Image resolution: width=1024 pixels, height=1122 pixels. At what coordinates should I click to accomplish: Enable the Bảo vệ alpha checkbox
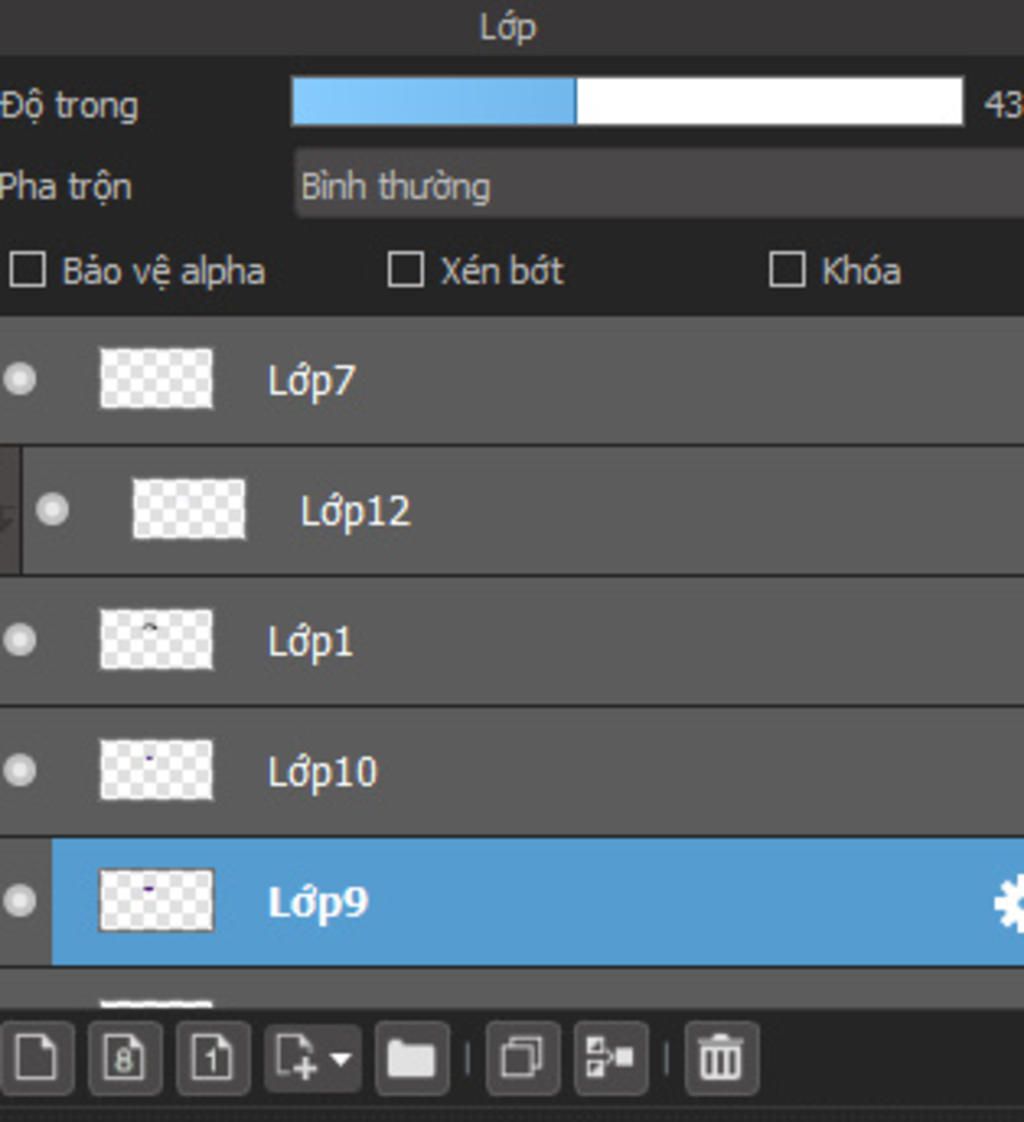(27, 270)
